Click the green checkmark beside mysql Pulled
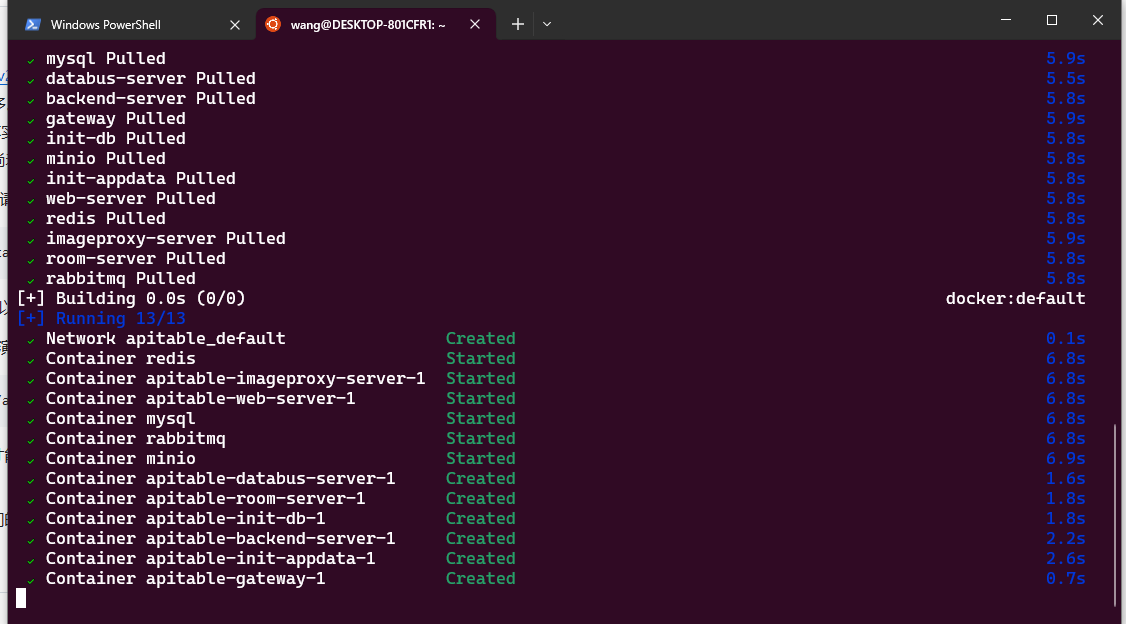 coord(31,60)
